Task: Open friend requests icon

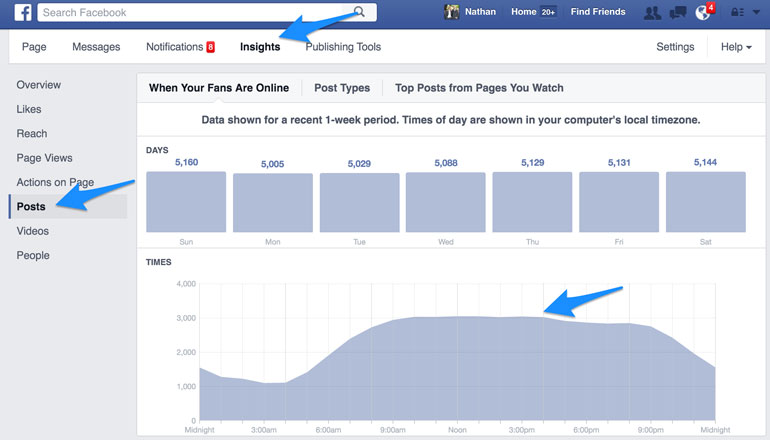Action: tap(652, 13)
